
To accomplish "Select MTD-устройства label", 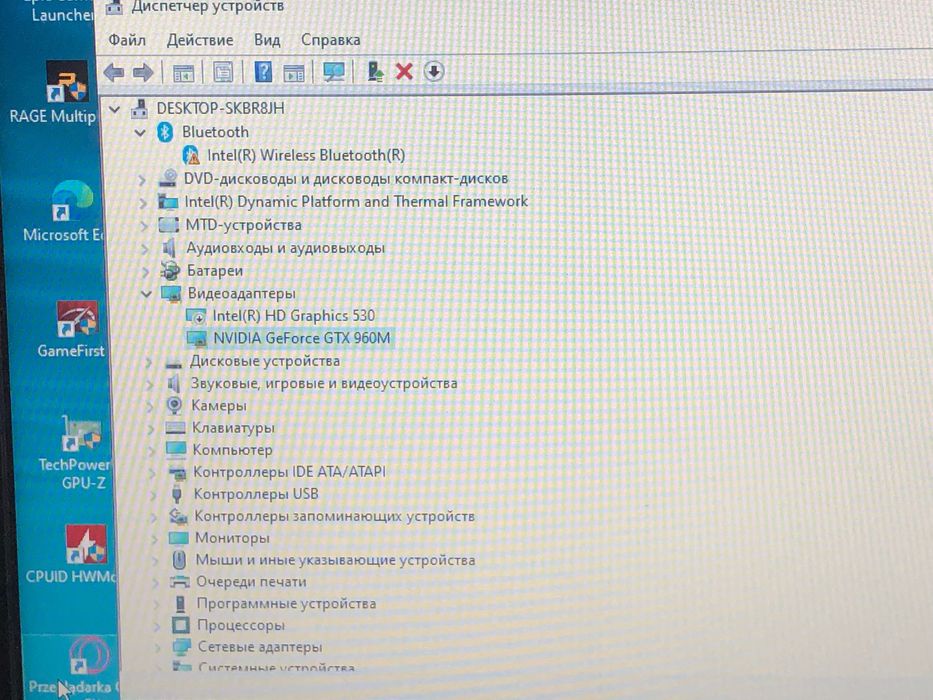I will 243,225.
